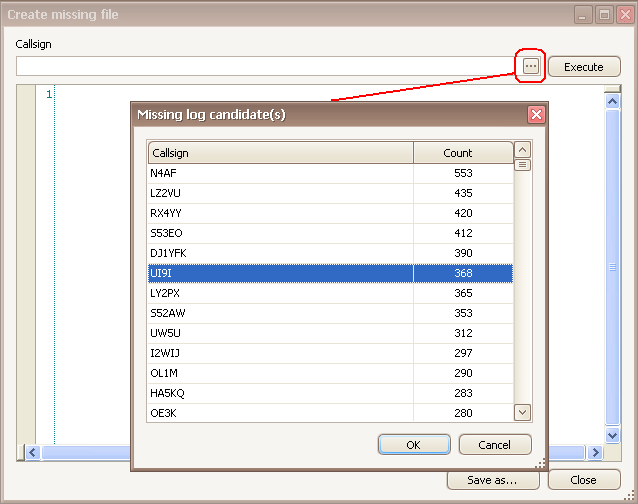
Task: Cancel the missing log candidate dialog
Action: coord(494,445)
